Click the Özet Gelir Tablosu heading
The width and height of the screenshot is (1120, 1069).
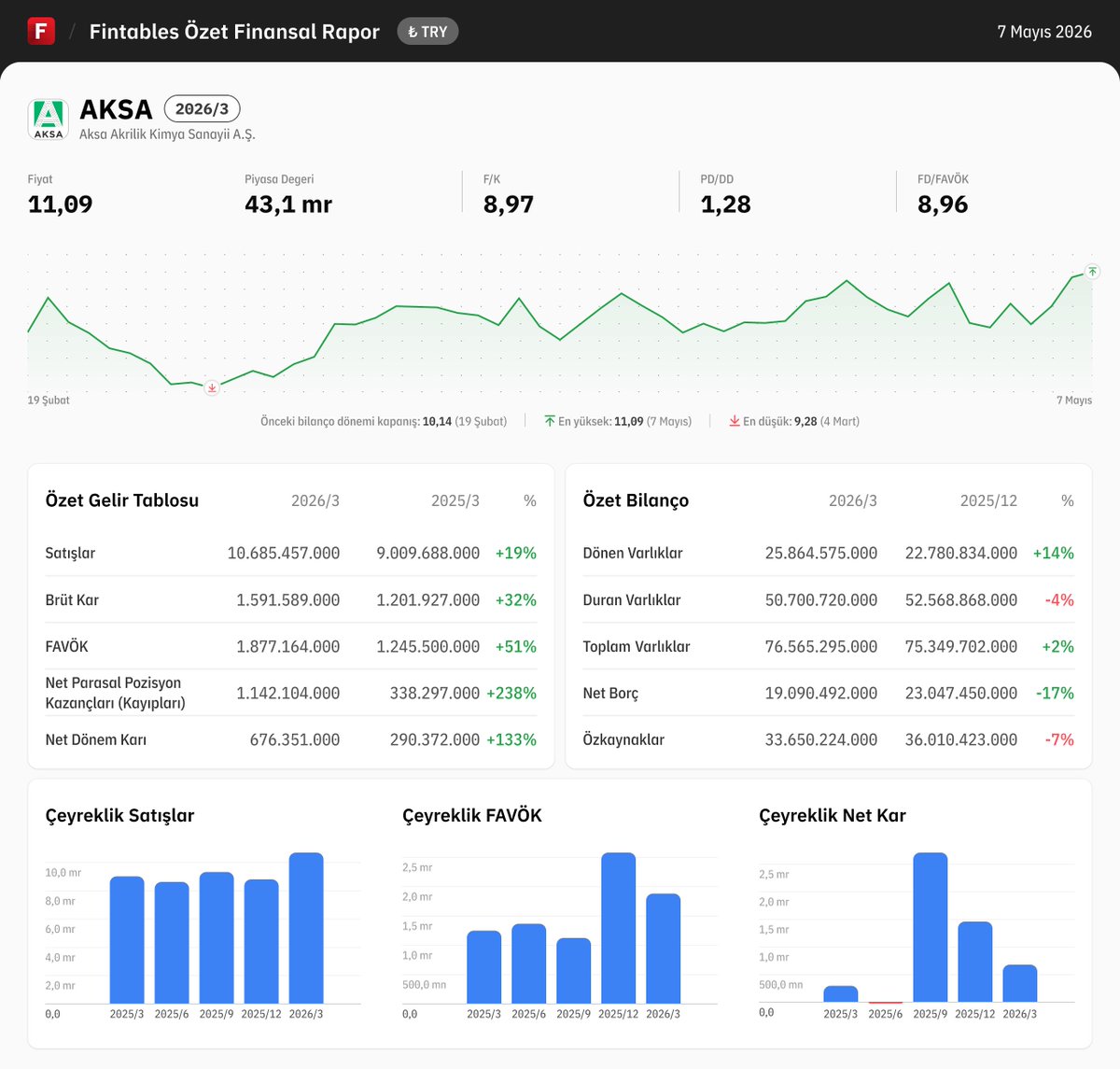122,500
